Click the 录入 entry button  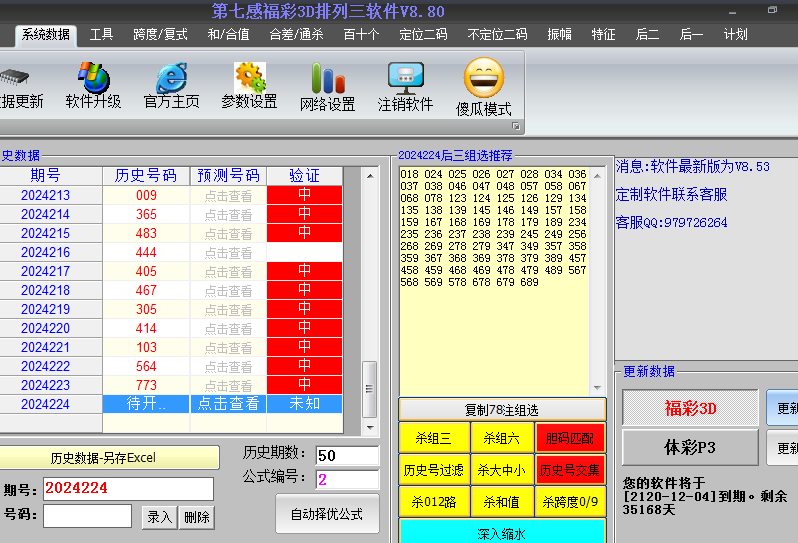[x=160, y=517]
